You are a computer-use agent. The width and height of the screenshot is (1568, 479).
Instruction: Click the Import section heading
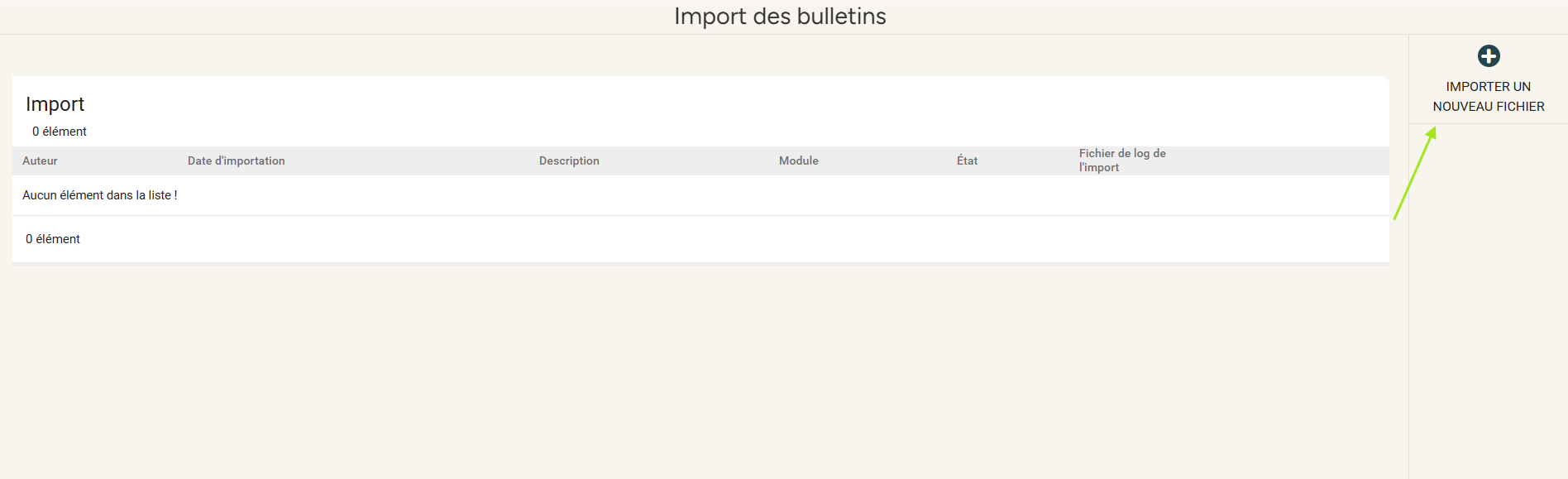tap(55, 104)
